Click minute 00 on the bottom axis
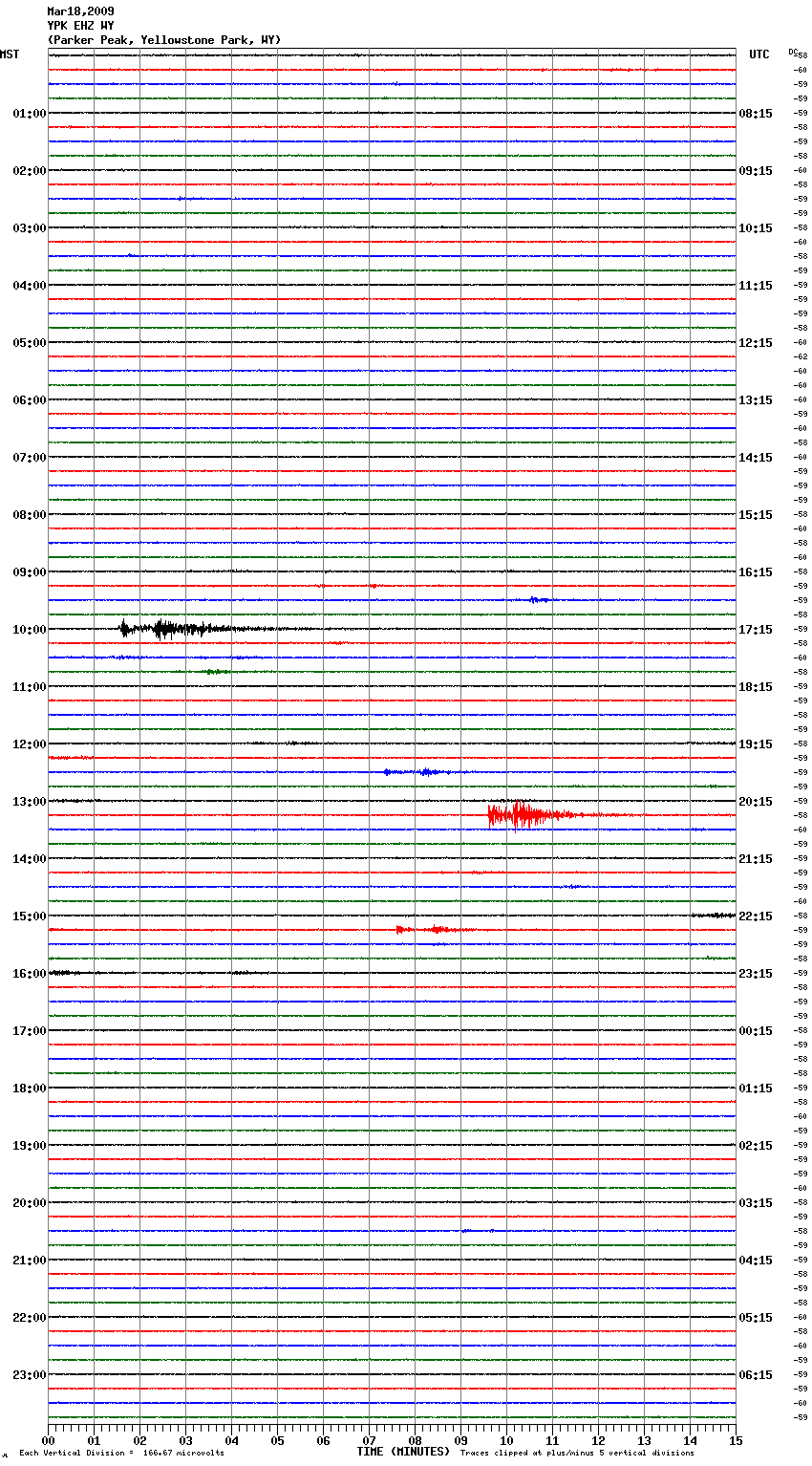Image resolution: width=812 pixels, height=1466 pixels. (48, 1439)
